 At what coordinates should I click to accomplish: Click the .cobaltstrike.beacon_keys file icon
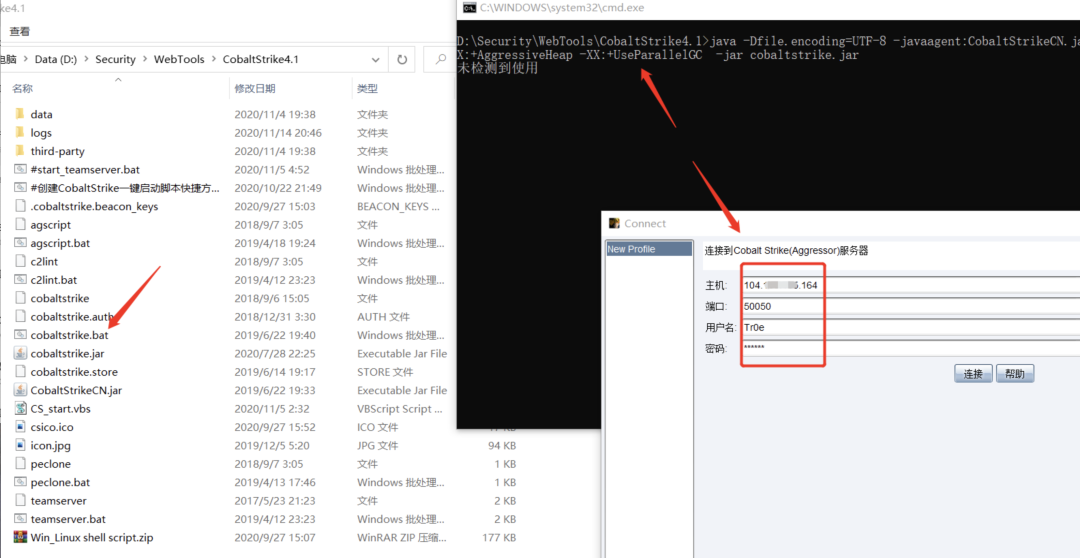pos(20,206)
